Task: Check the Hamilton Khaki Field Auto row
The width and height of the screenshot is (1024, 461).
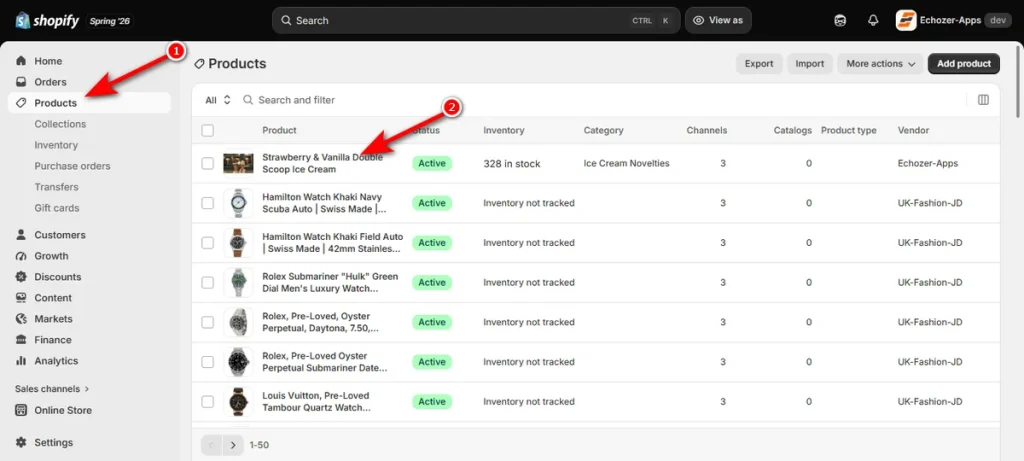Action: (x=208, y=243)
